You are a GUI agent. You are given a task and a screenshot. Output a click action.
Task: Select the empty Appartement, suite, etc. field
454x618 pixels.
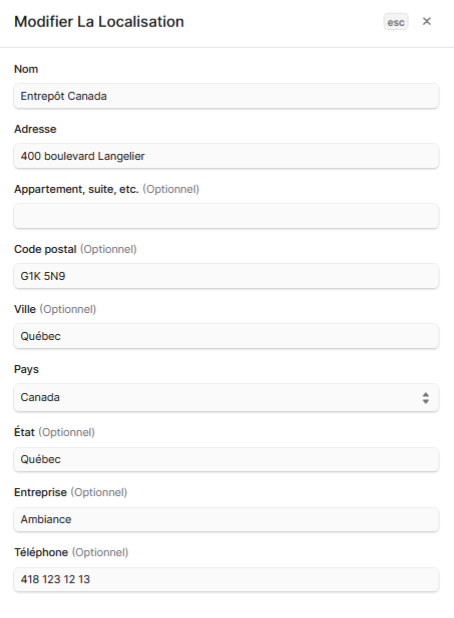[226, 216]
